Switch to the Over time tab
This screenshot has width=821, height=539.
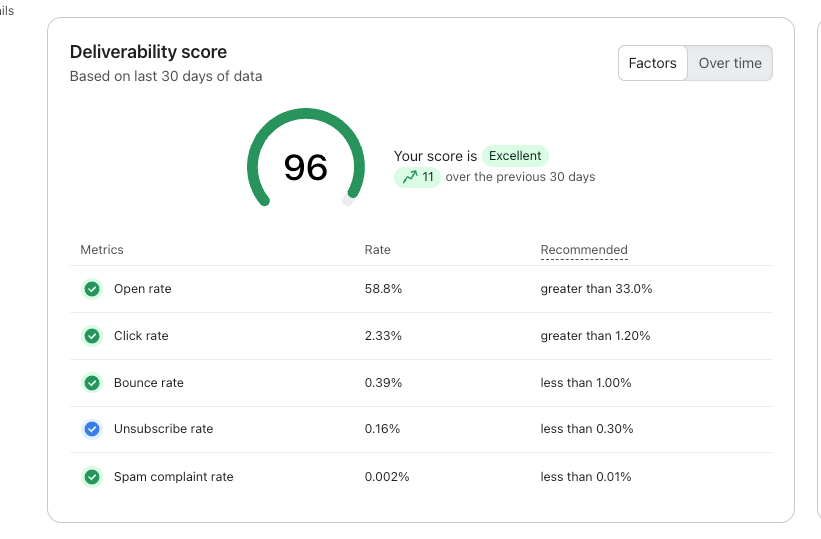pyautogui.click(x=730, y=63)
